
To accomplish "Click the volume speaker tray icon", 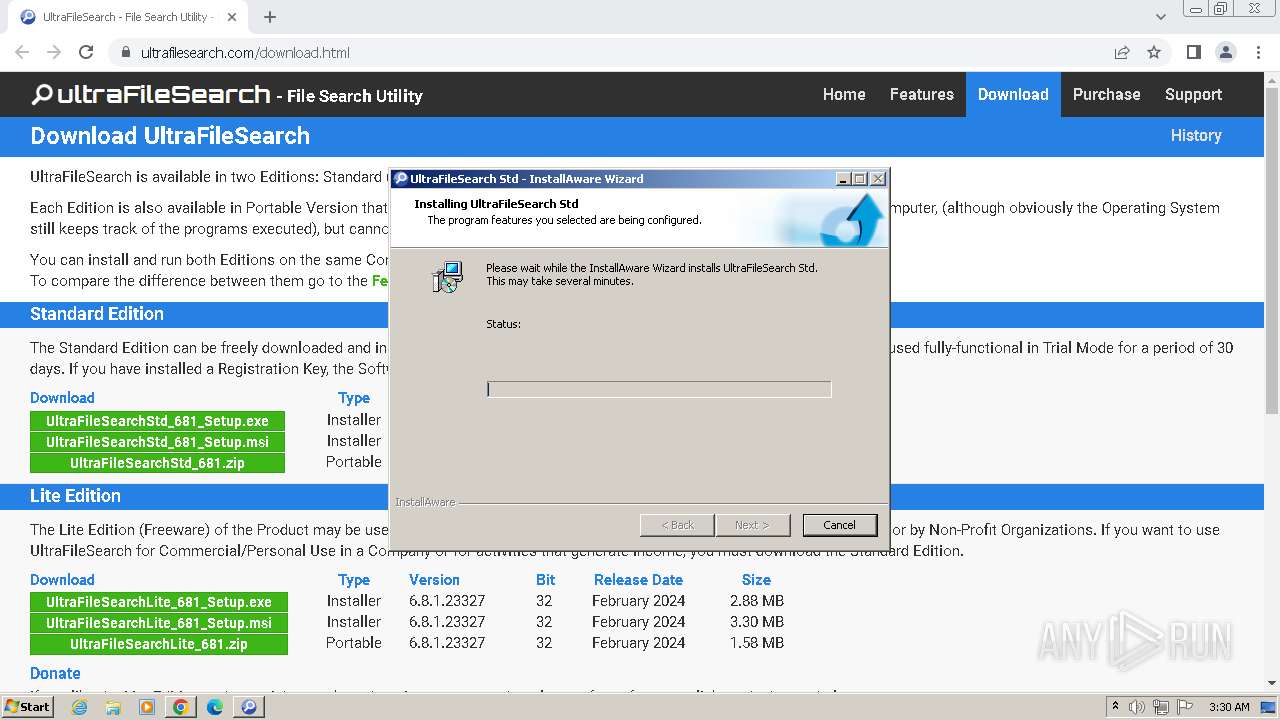I will point(1137,707).
